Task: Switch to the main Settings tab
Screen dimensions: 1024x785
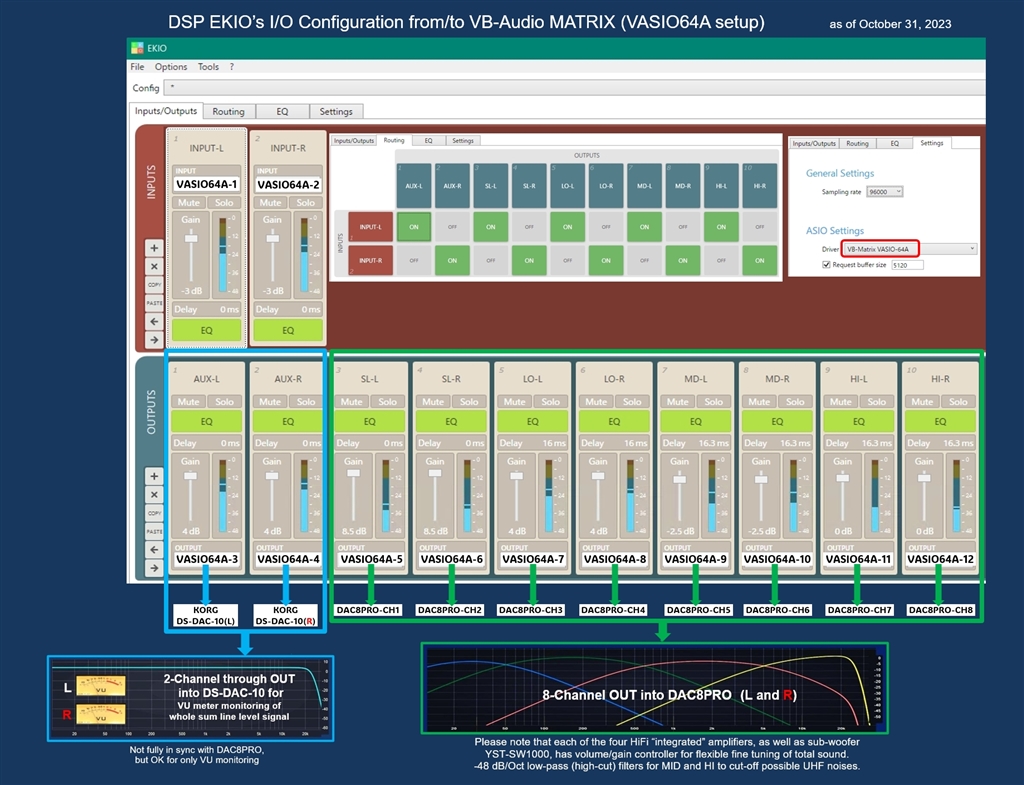Action: [336, 112]
